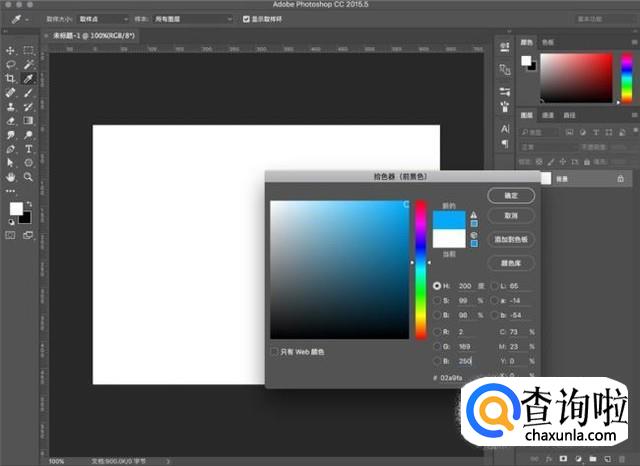Click the 确定 button to confirm color
The image size is (640, 466).
[511, 195]
